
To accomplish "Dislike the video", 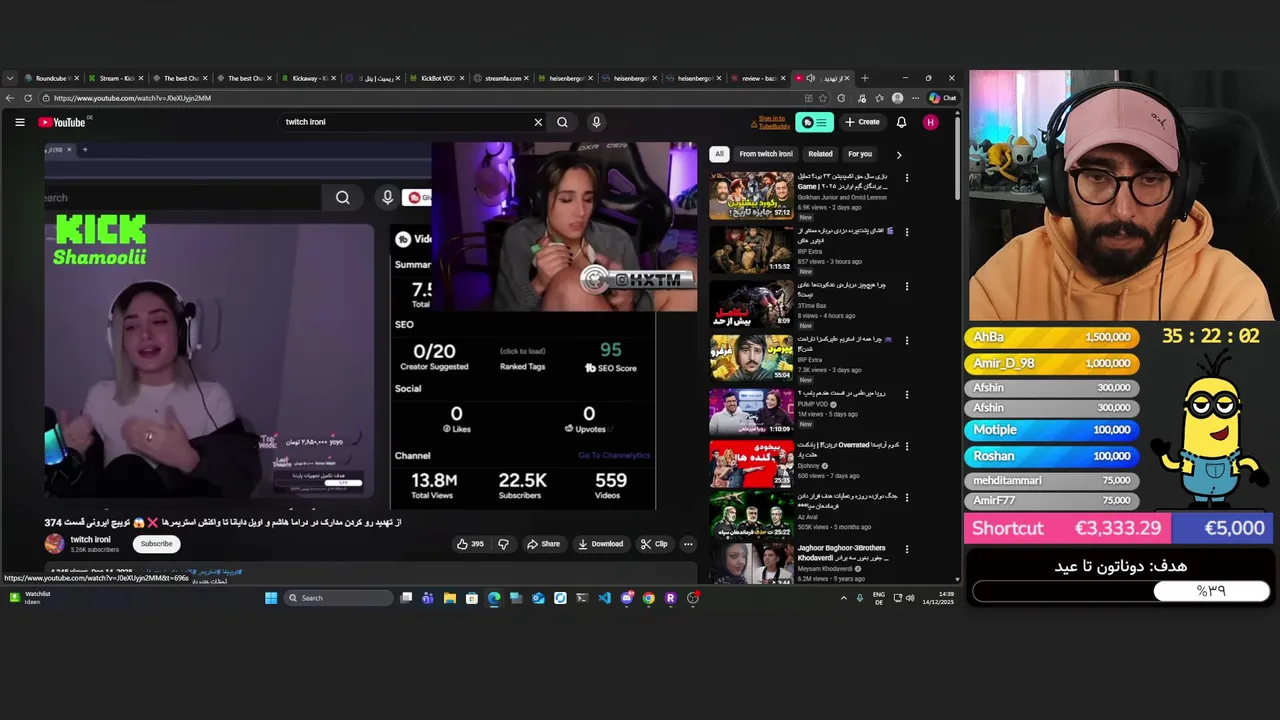I will click(504, 544).
